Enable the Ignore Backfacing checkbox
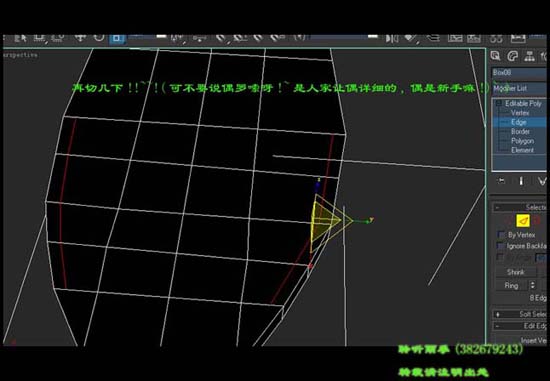The image size is (550, 381). (501, 246)
